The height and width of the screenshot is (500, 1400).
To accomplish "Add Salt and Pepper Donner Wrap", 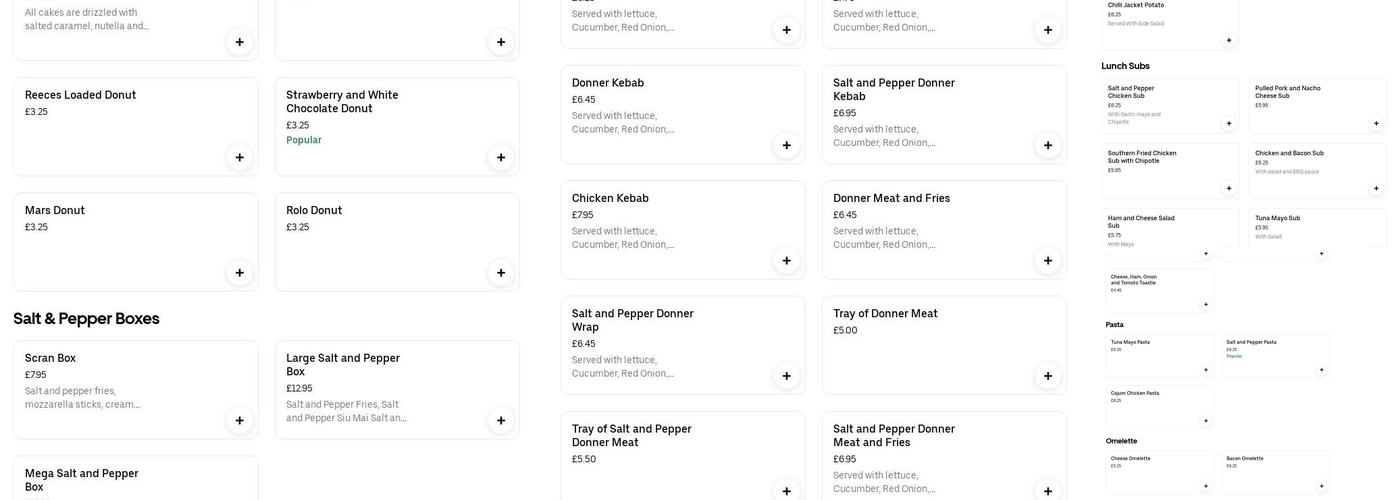I will [787, 376].
